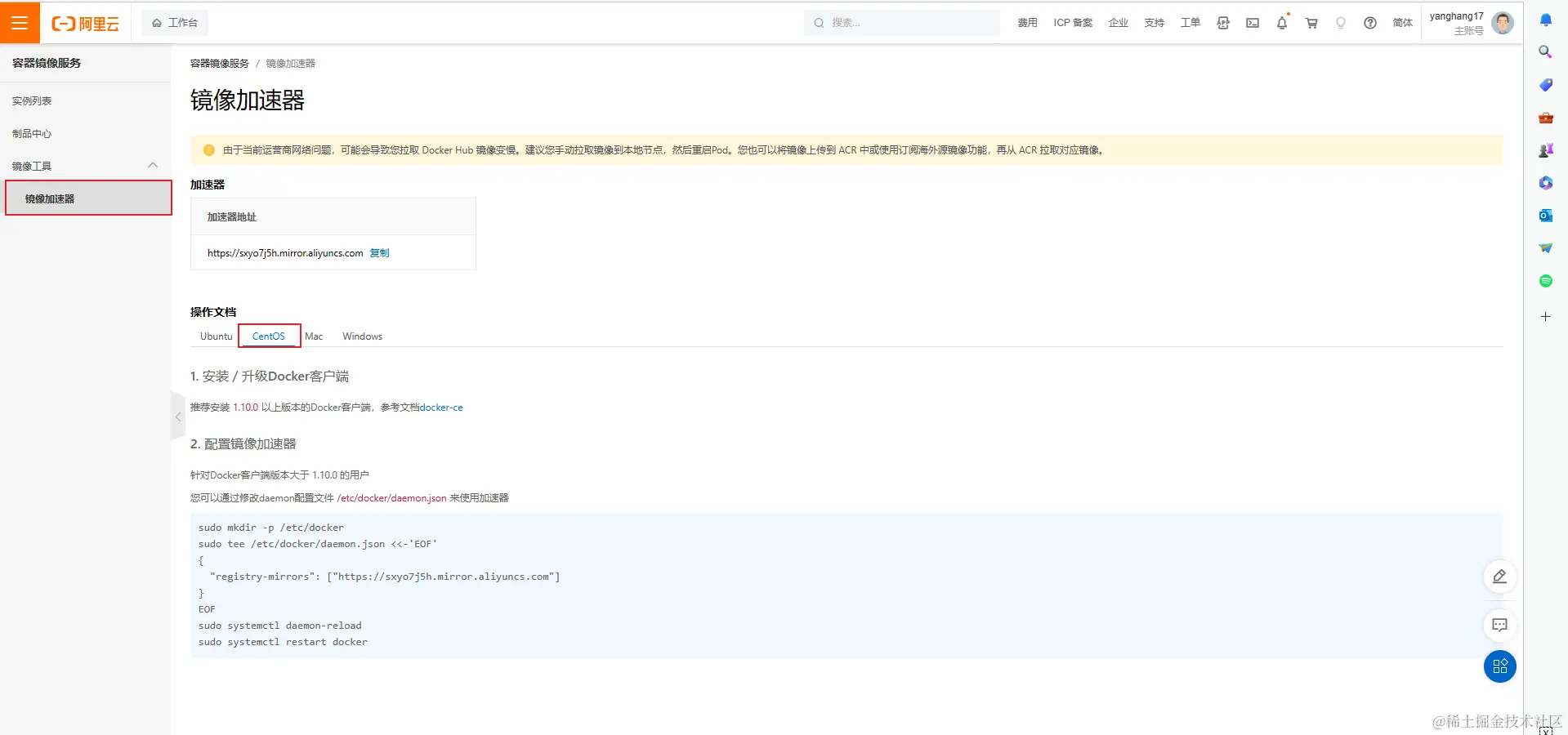Click the Aliyun (阿里云) logo
The width and height of the screenshot is (1568, 735).
pyautogui.click(x=86, y=24)
